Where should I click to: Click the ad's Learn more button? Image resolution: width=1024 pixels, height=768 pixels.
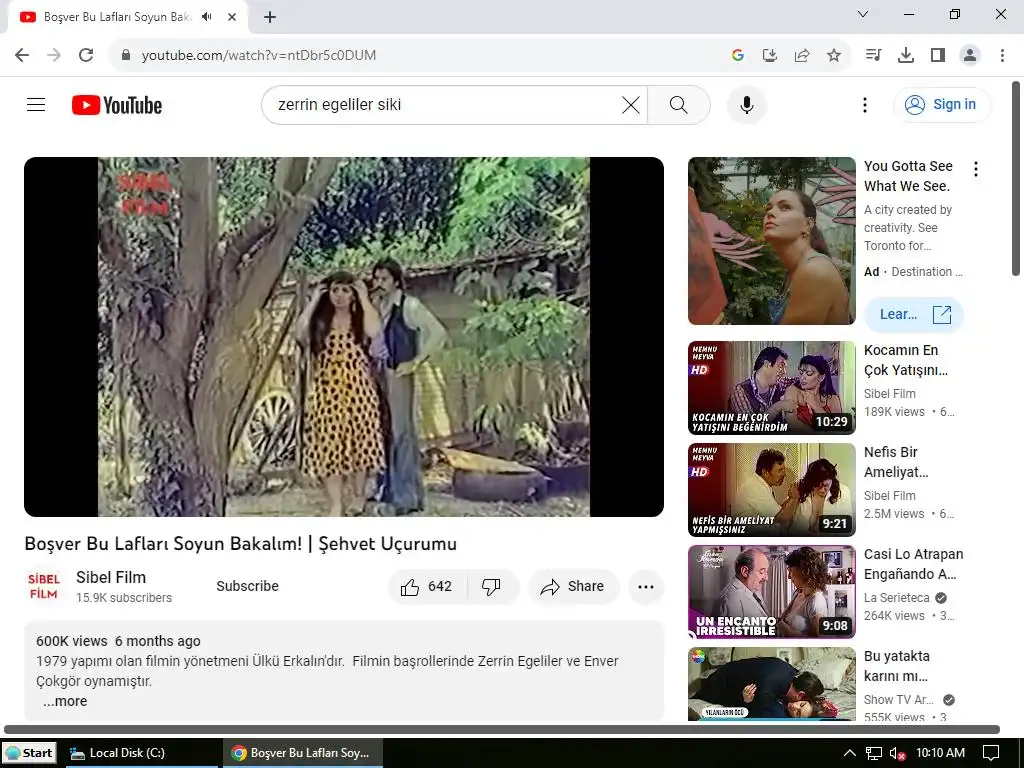(914, 314)
